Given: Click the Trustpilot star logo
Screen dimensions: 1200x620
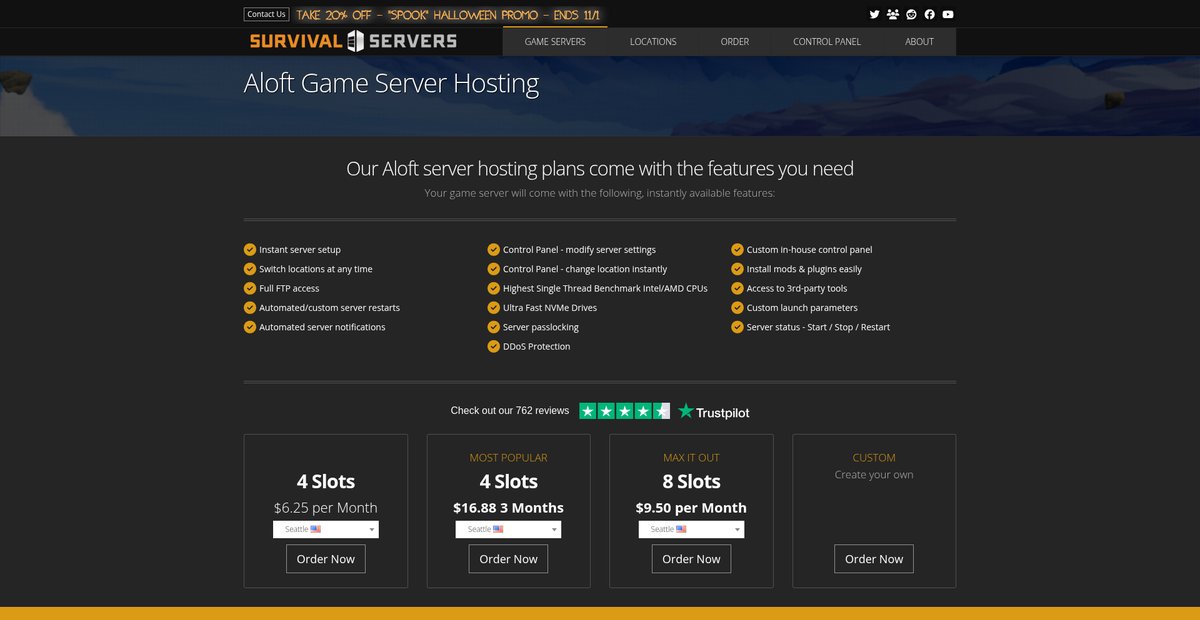Looking at the screenshot, I should 713,411.
